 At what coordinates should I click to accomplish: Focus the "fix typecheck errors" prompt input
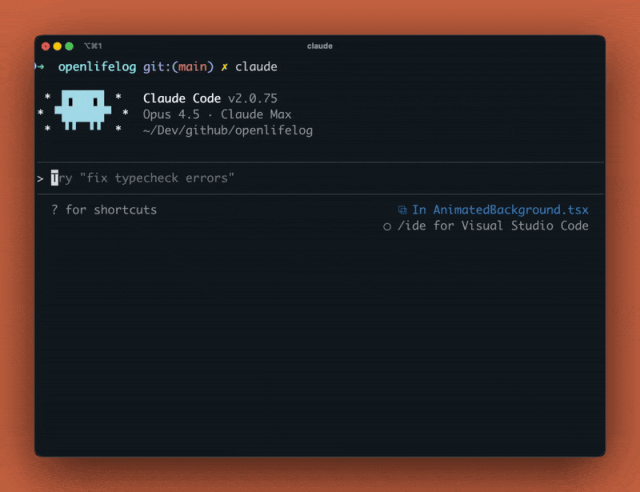150,178
